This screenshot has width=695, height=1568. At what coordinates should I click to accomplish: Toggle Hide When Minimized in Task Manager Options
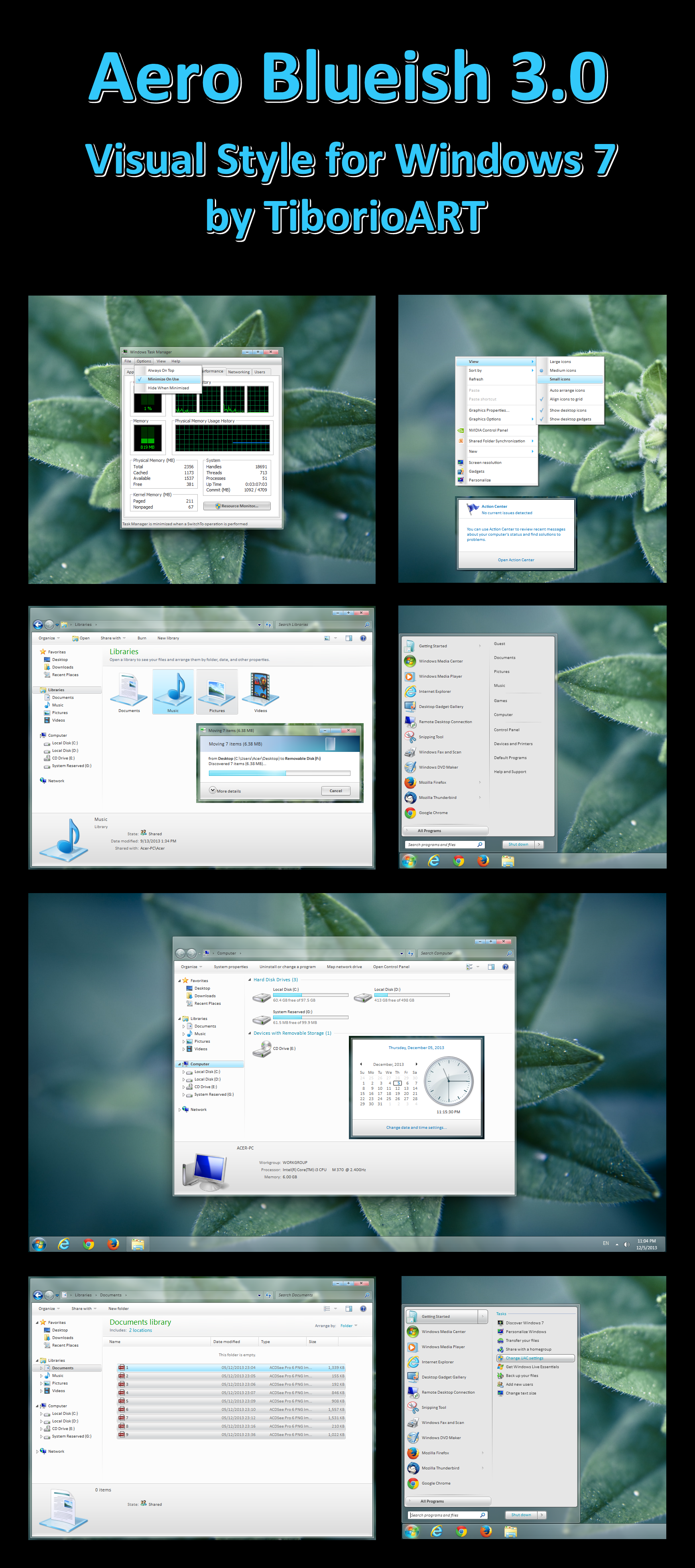point(167,388)
